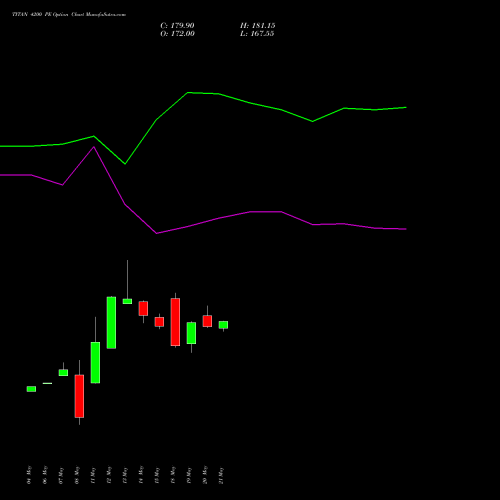Select the 14 May red candlestick
This screenshot has width=500, height=500.
click(143, 308)
